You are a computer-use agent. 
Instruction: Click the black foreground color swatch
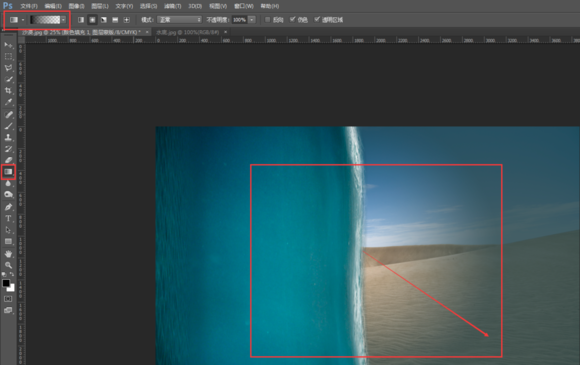point(6,283)
